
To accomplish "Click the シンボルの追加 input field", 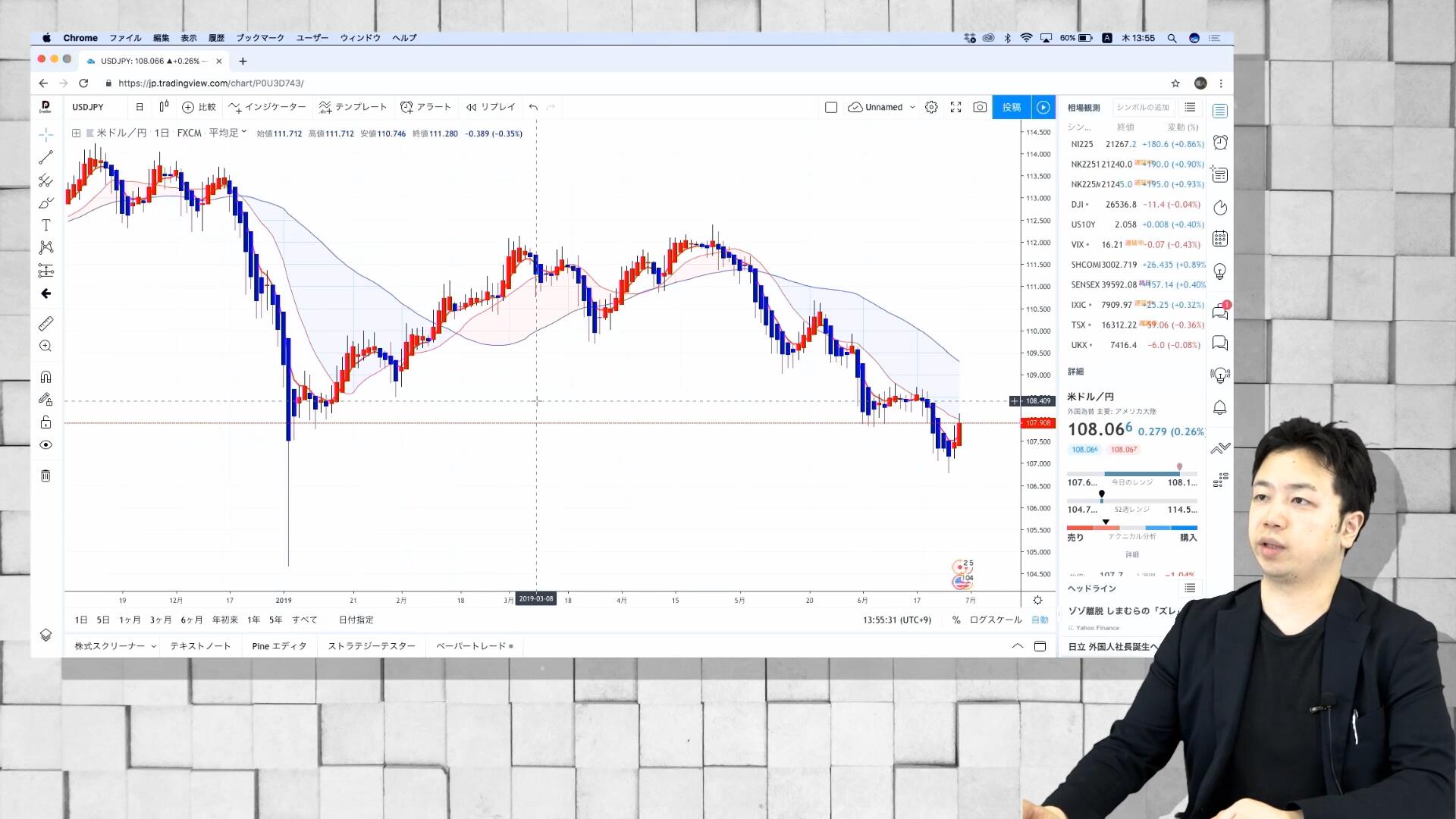I will [x=1143, y=108].
